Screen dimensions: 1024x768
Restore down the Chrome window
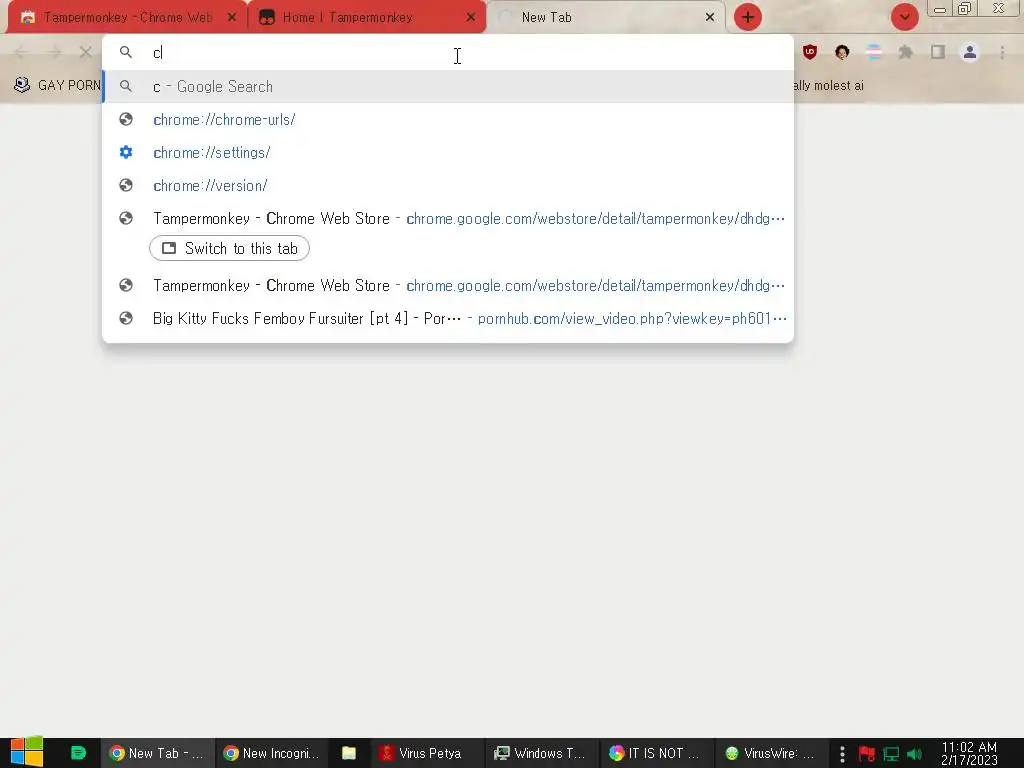tap(965, 8)
